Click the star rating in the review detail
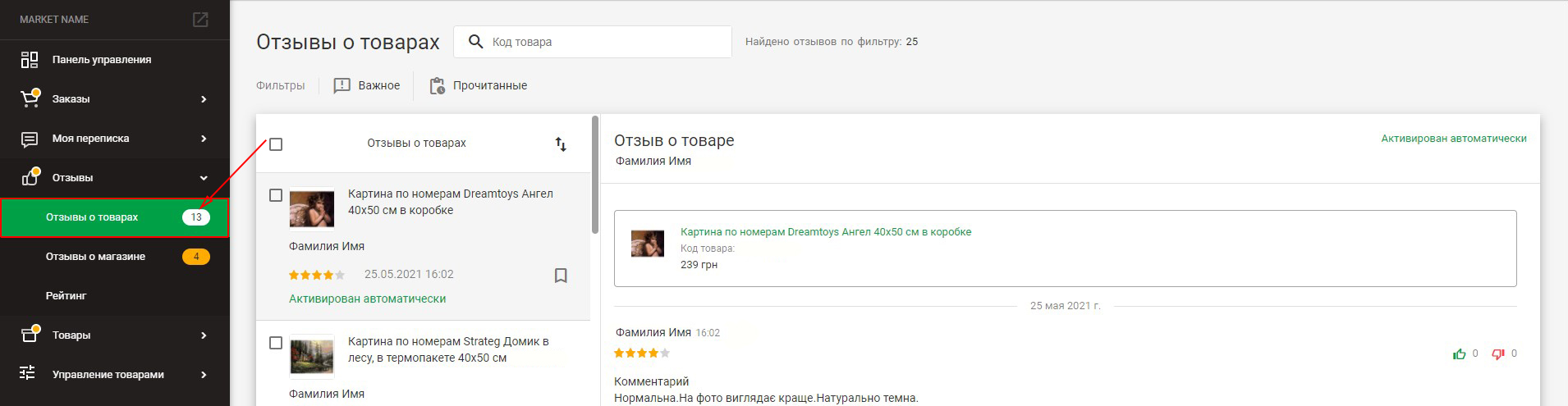Viewport: 1568px width, 406px height. point(642,354)
